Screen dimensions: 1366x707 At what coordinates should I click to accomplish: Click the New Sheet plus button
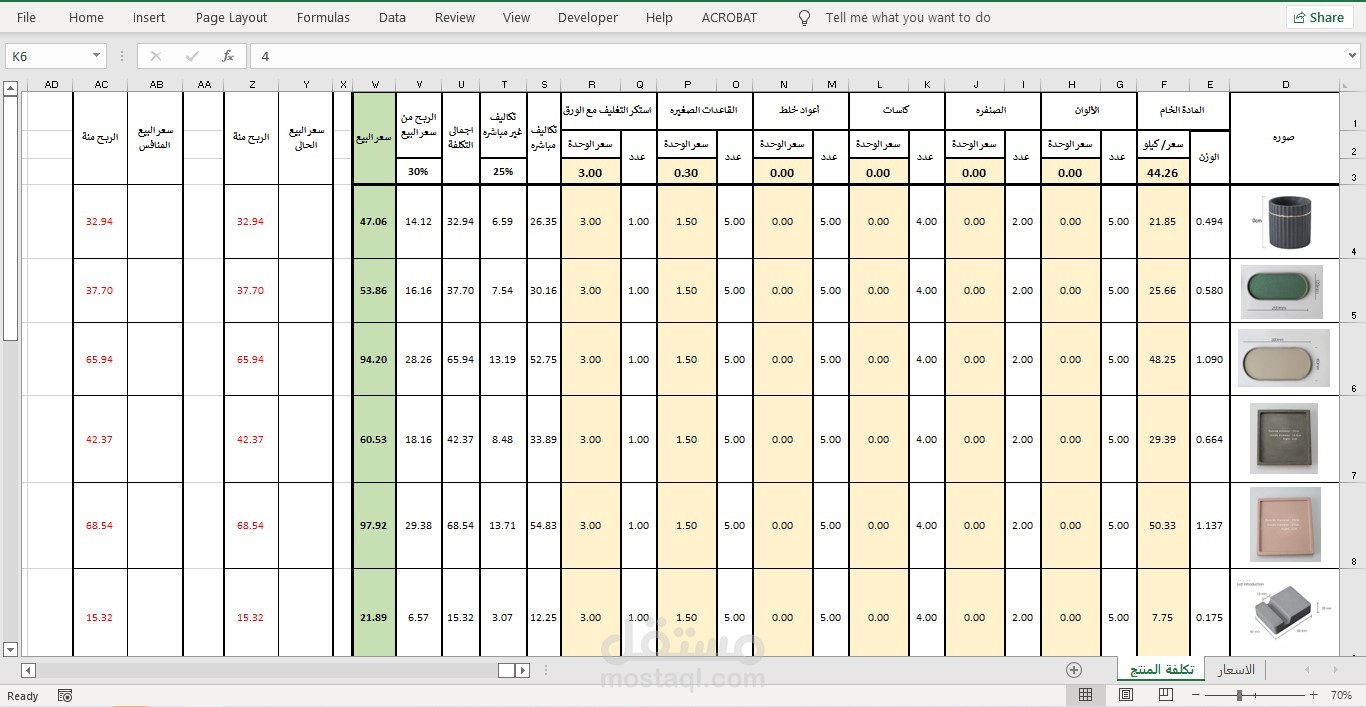(1074, 669)
